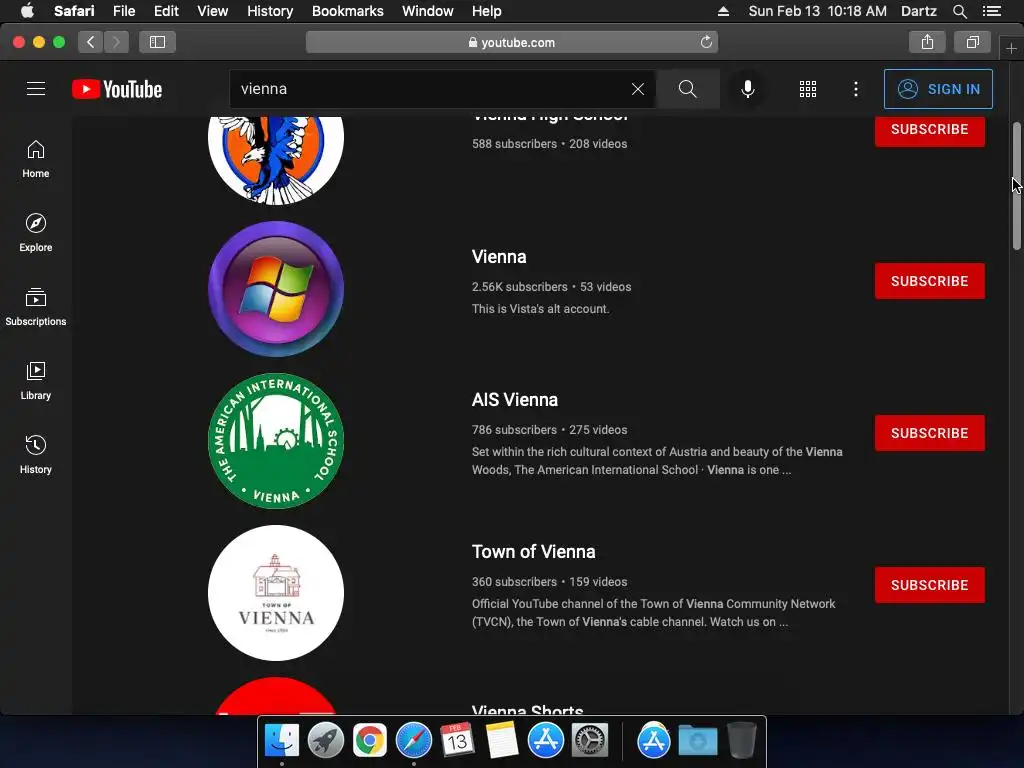Open Notification Center list icon
The height and width of the screenshot is (768, 1024).
coord(991,11)
